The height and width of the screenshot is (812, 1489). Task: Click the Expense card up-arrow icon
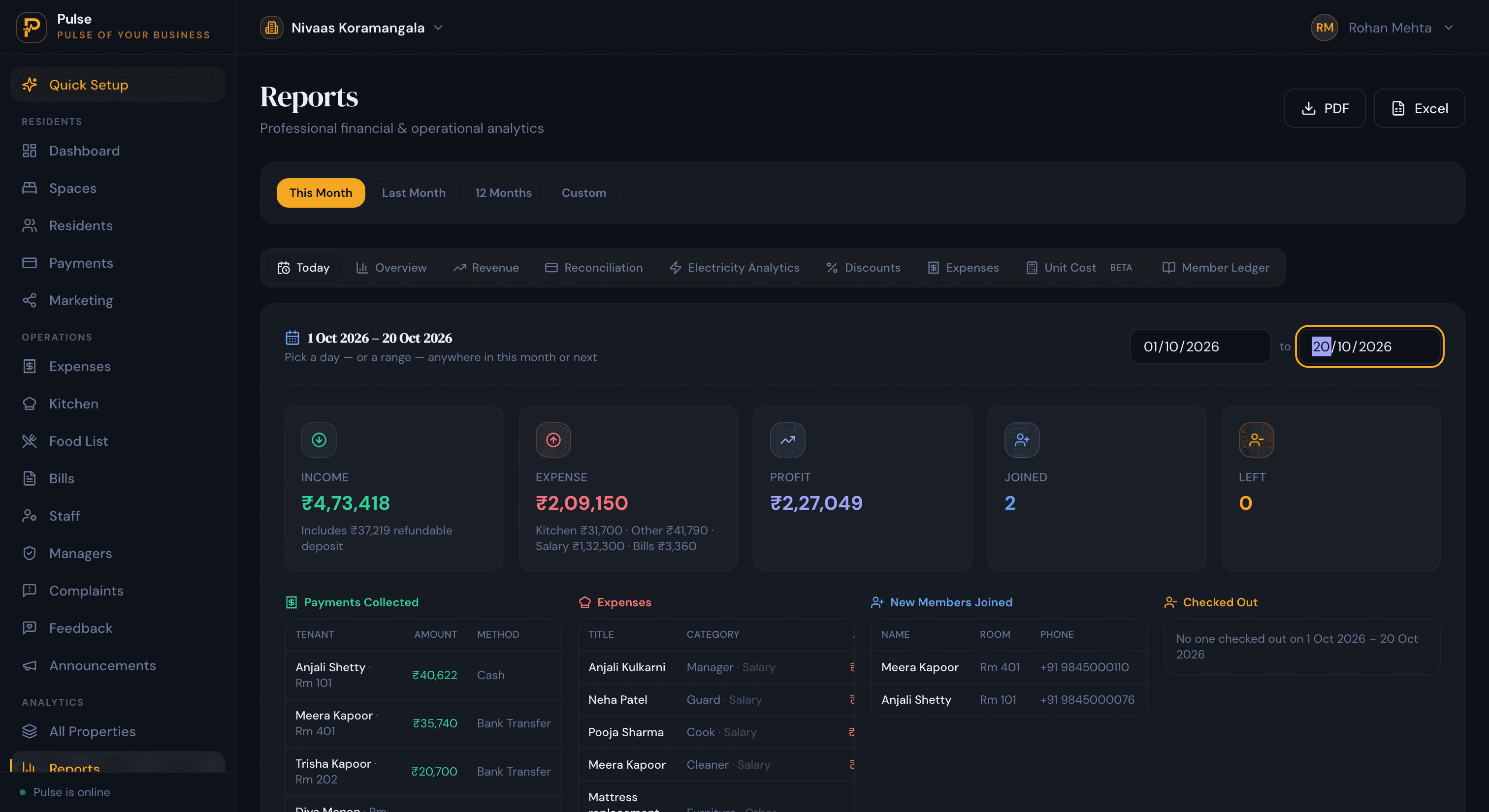click(553, 440)
